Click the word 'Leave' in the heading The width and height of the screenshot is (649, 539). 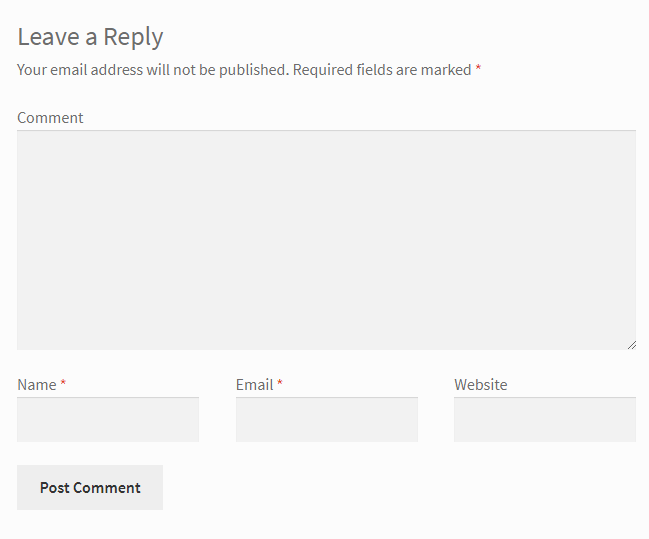(48, 37)
